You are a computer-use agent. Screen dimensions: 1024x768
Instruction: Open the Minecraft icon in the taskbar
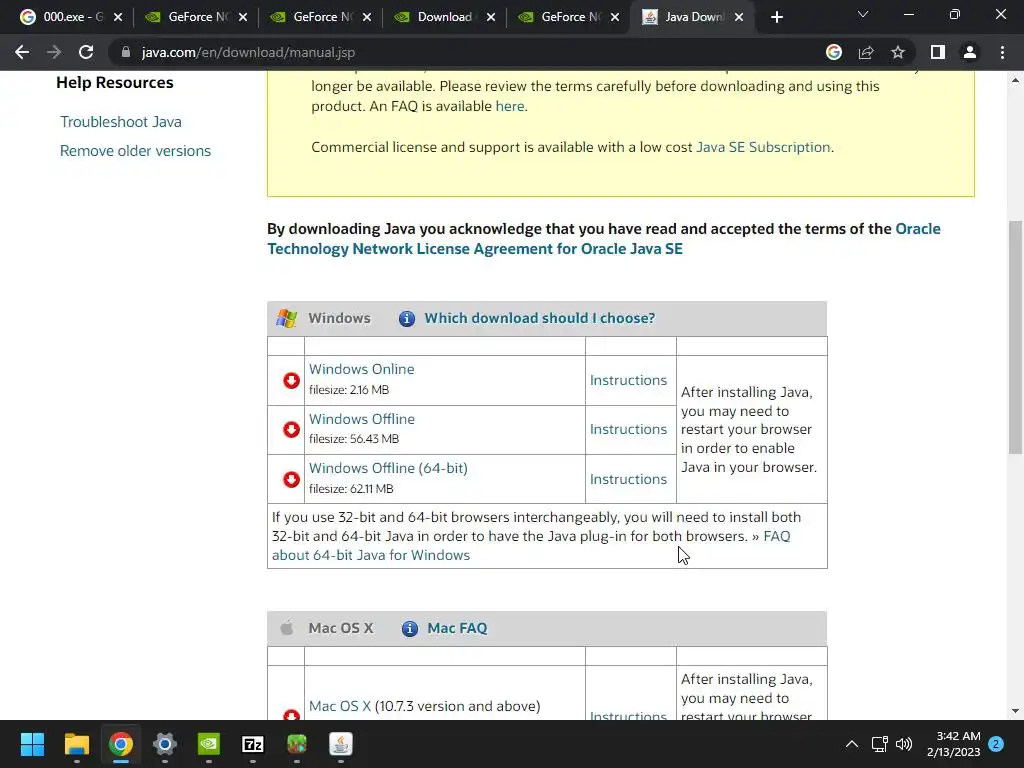click(296, 744)
